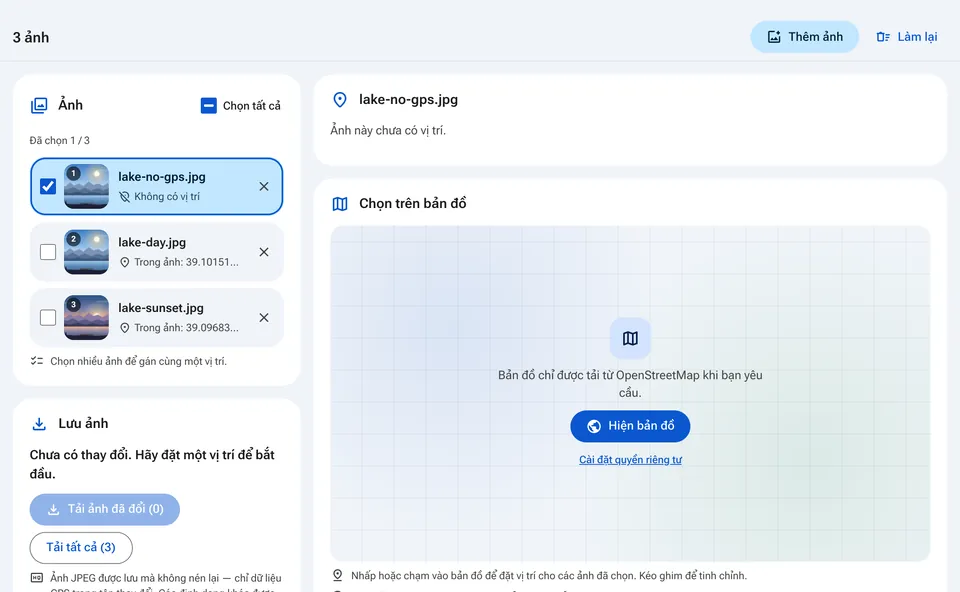Click the Không có vị trí label

[167, 197]
